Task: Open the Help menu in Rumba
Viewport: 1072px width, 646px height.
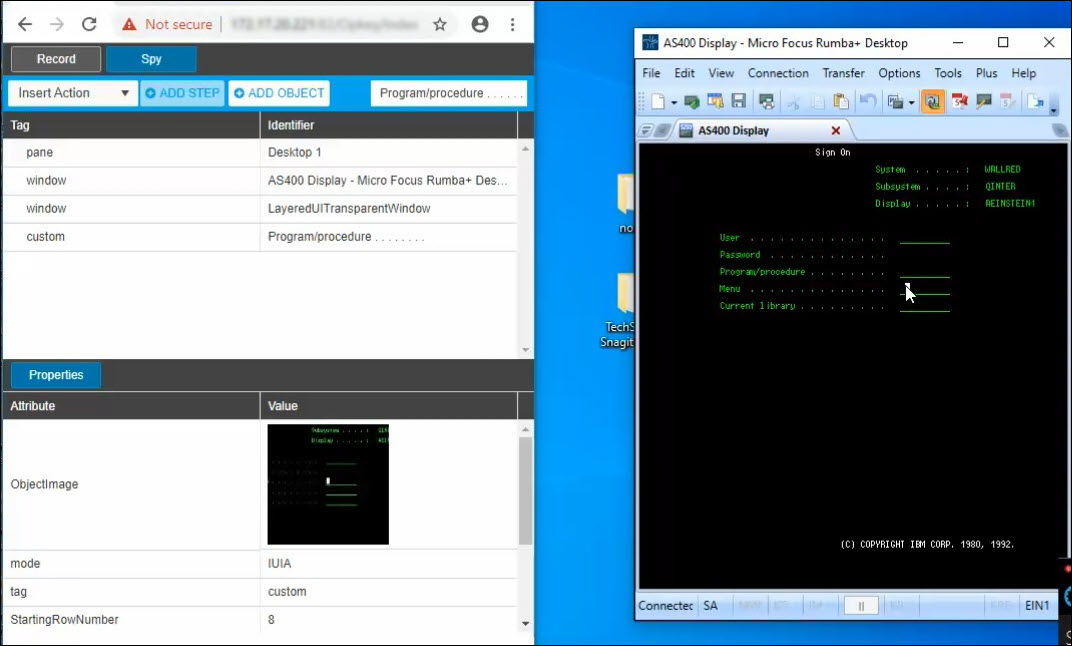Action: 1023,73
